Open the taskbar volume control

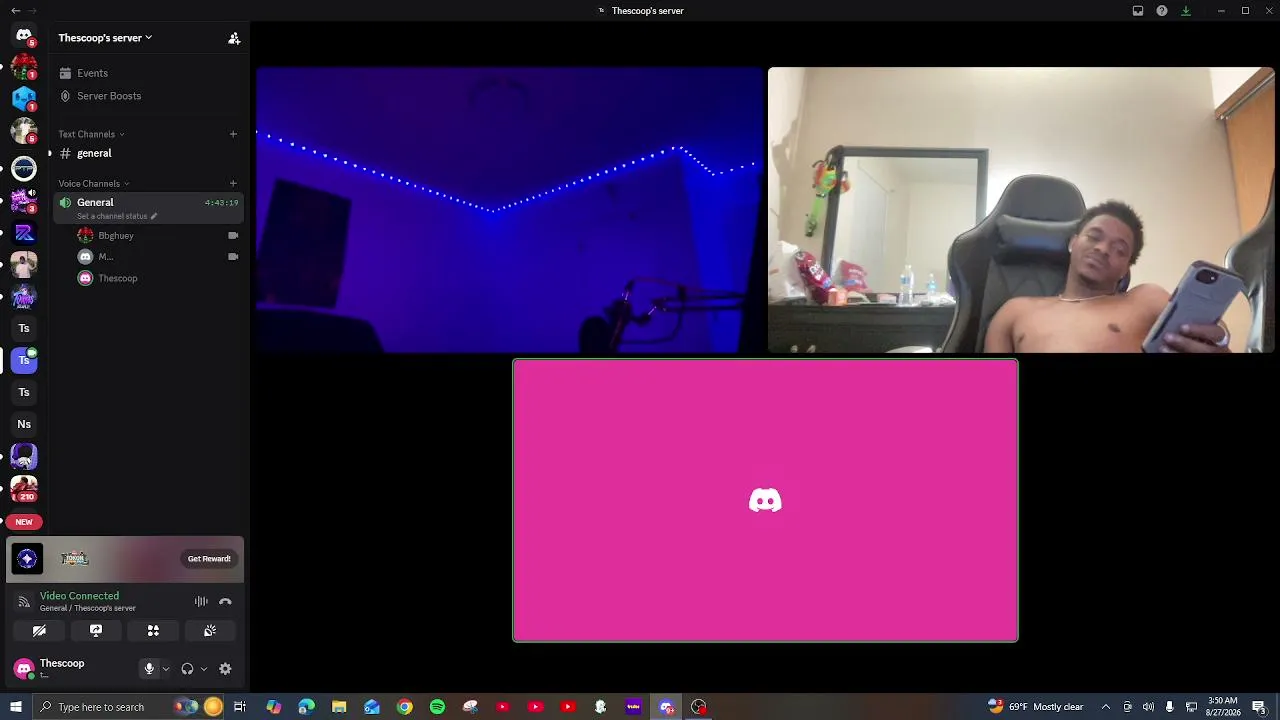pos(1148,707)
